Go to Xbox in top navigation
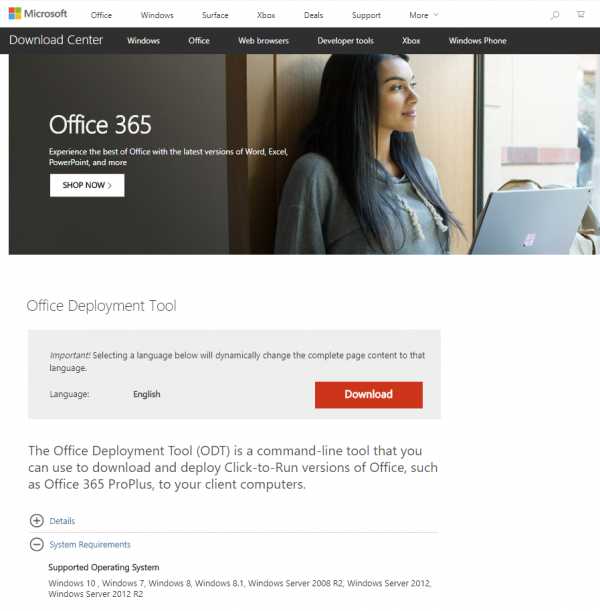 tap(266, 15)
